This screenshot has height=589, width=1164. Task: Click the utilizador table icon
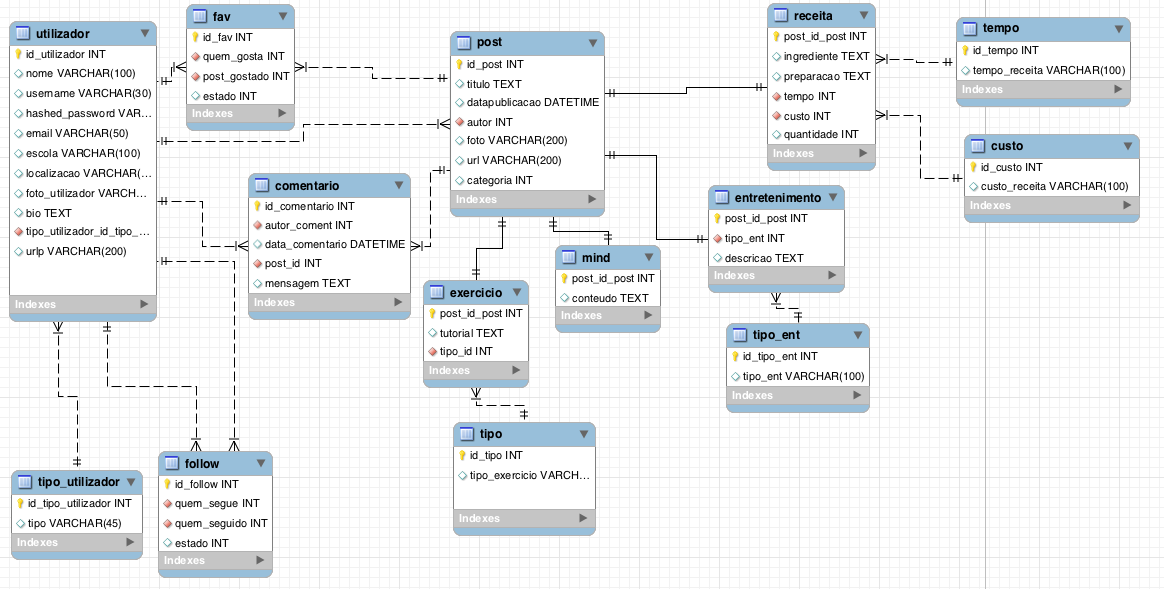24,33
